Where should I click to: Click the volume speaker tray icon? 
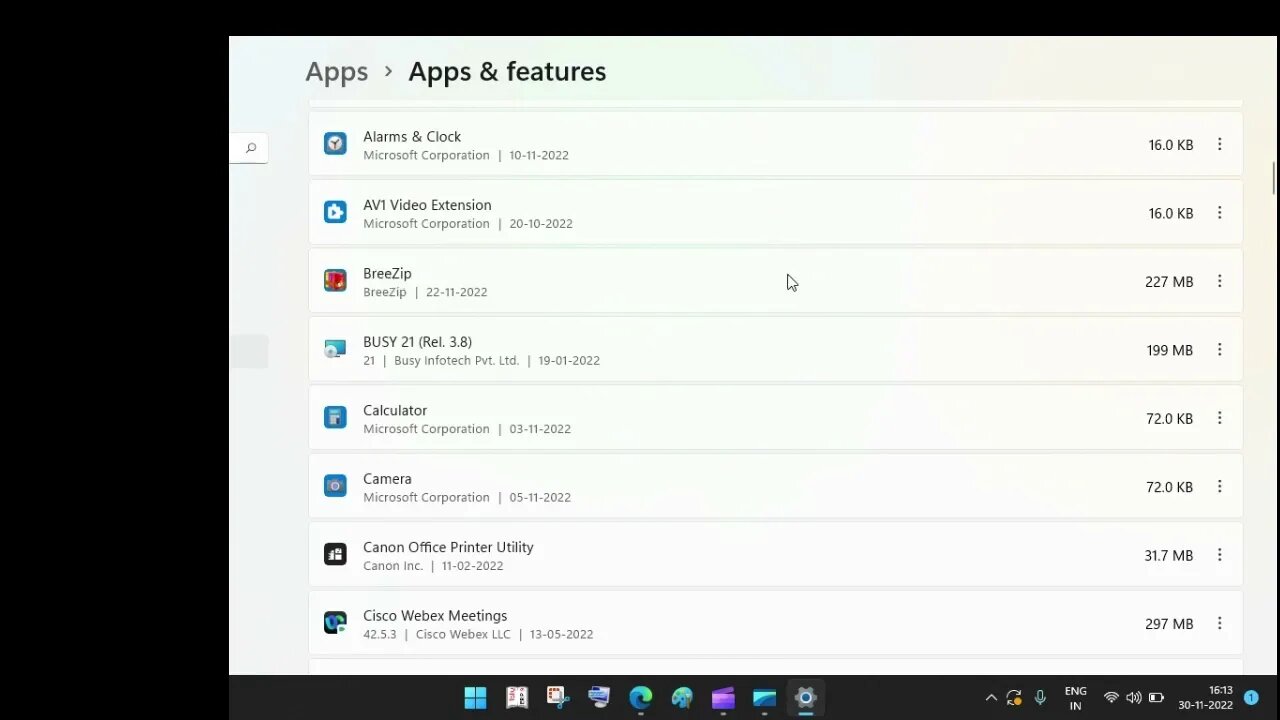point(1133,698)
